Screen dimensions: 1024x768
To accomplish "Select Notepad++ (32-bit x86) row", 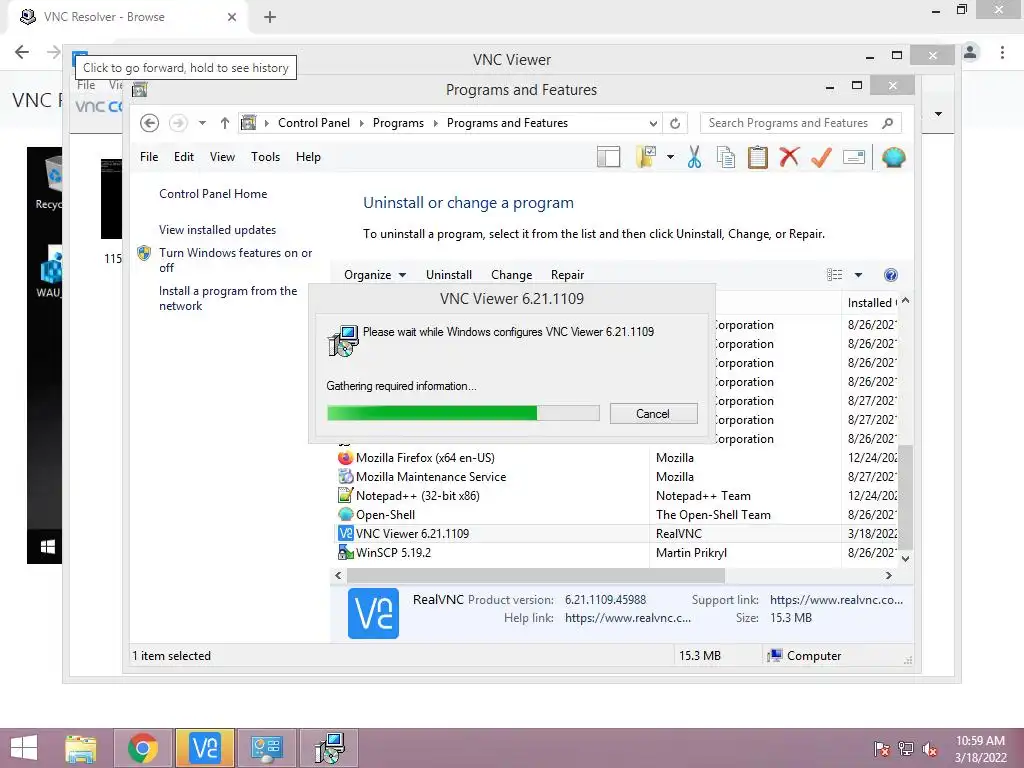I will pyautogui.click(x=616, y=496).
